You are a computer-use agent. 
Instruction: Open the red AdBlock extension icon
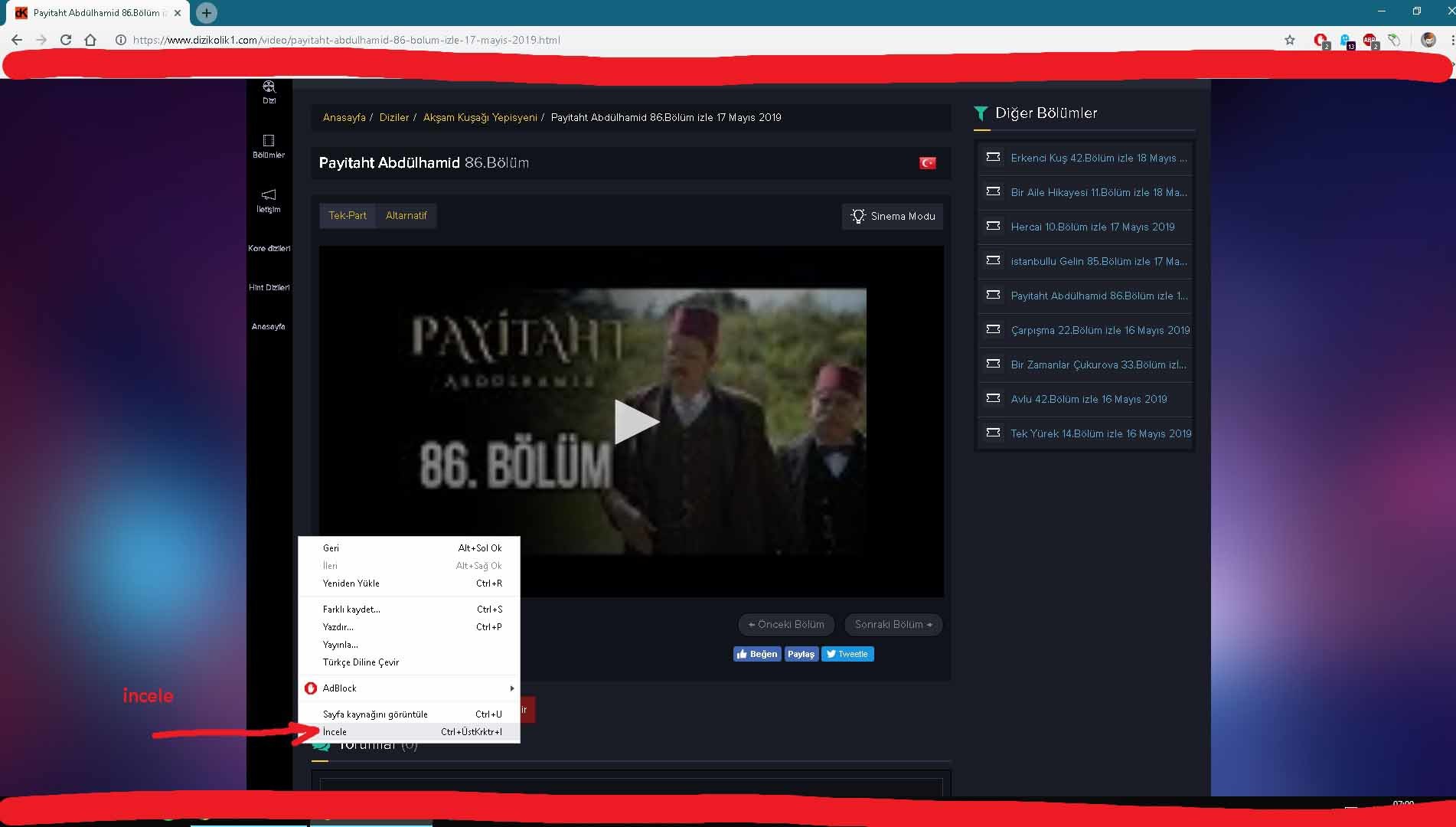pos(1321,41)
